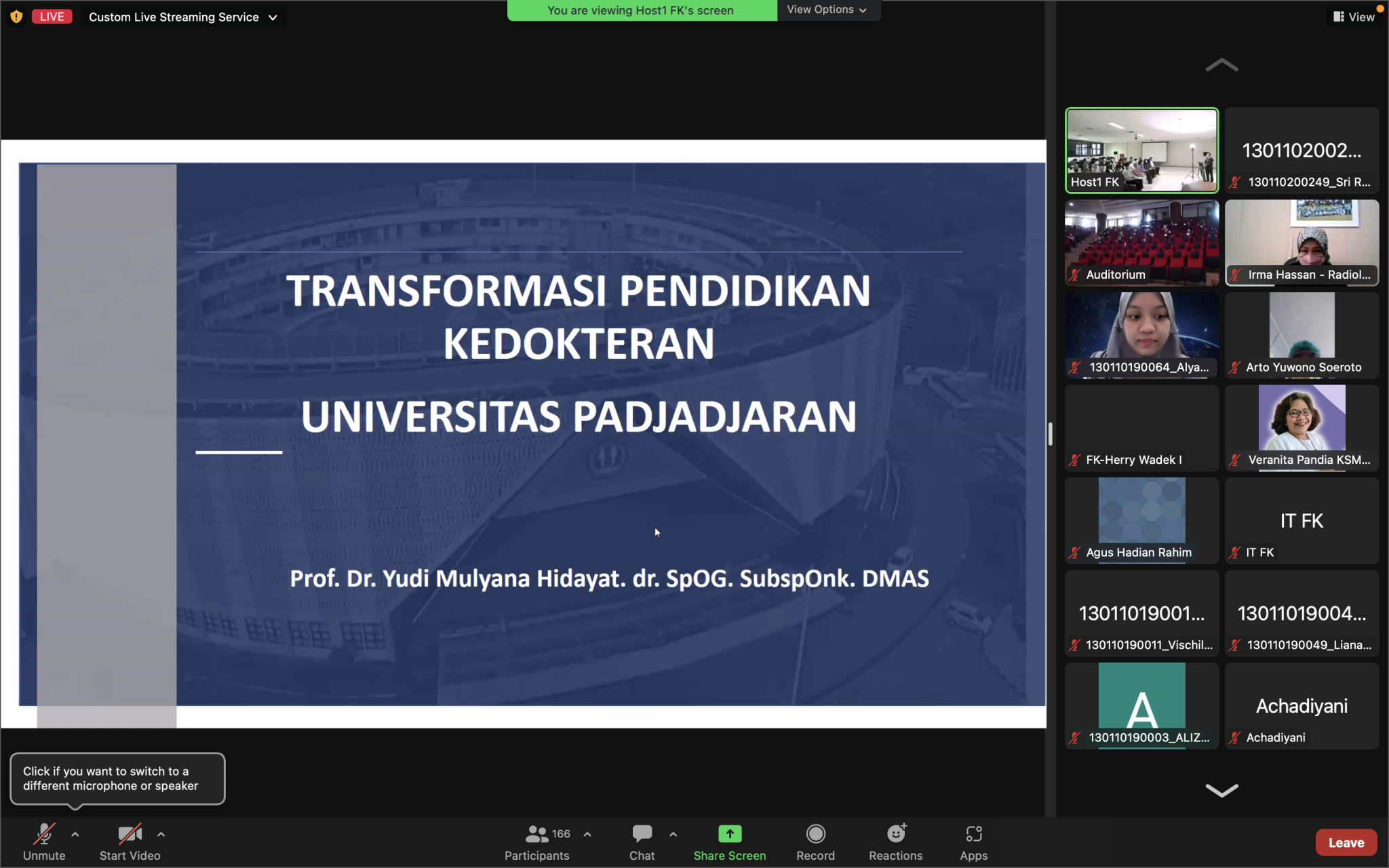Click the Share Screen label
This screenshot has width=1389, height=868.
(x=730, y=856)
